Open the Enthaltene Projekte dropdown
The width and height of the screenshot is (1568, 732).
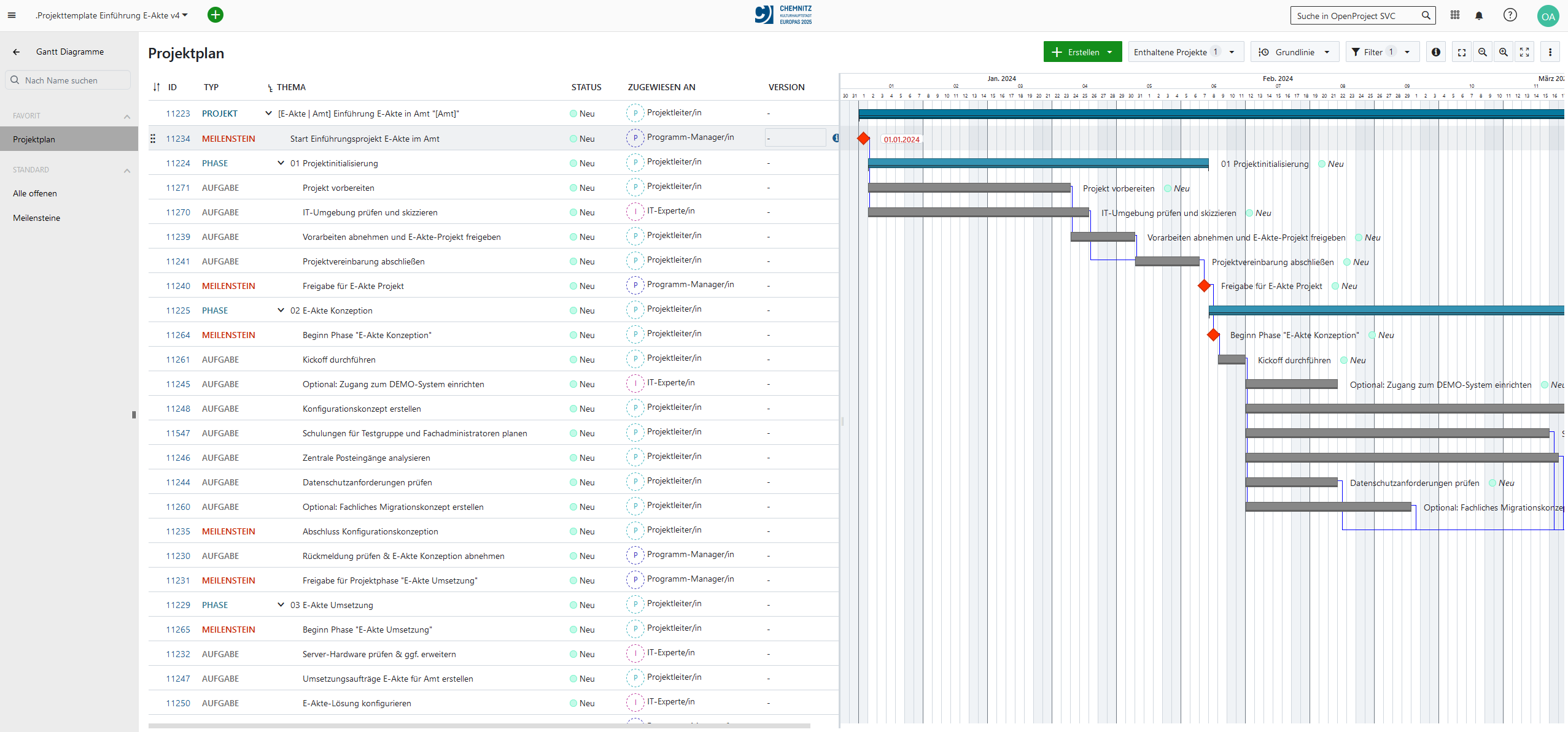click(x=1185, y=52)
